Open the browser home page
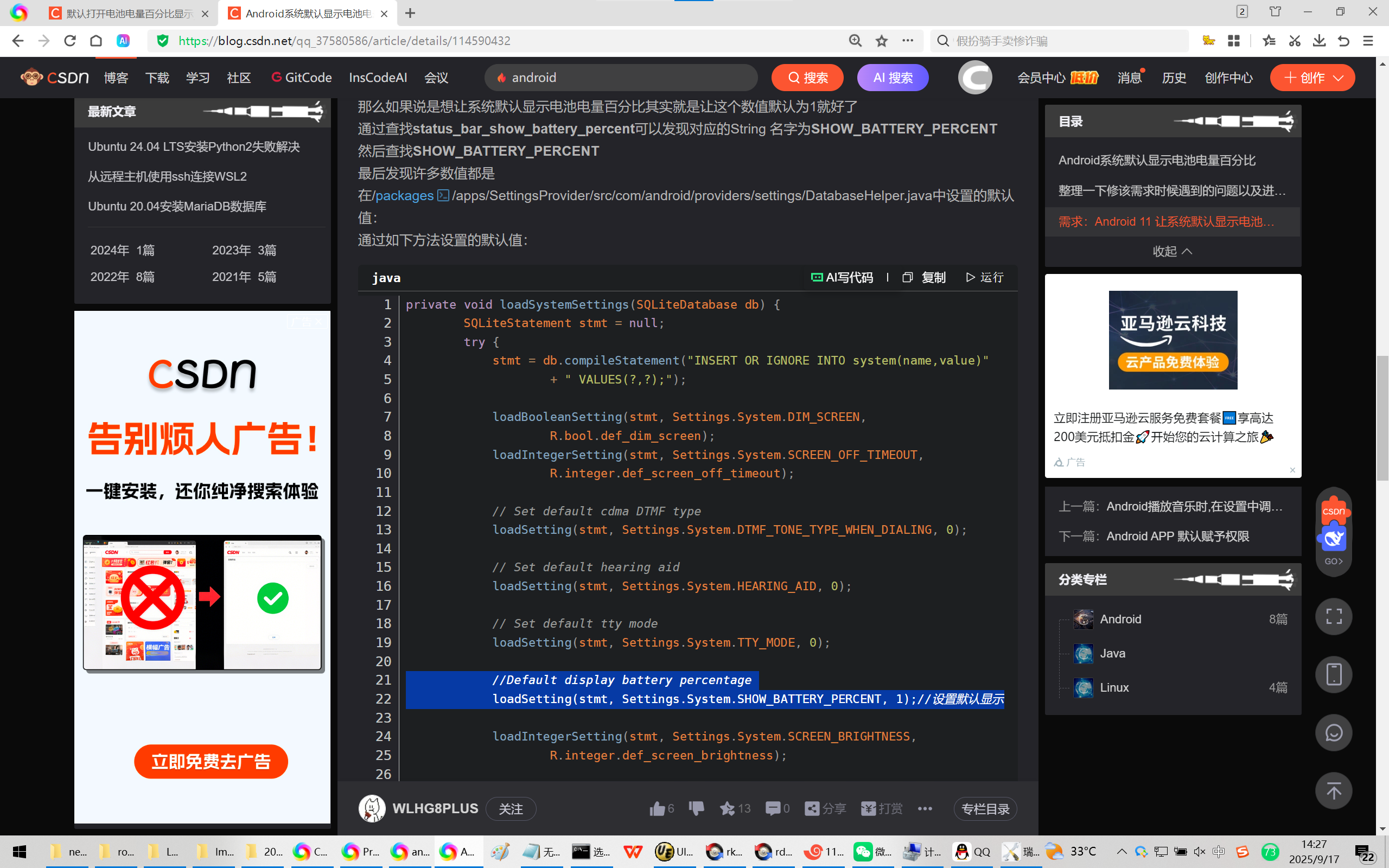The image size is (1389, 868). point(96,41)
